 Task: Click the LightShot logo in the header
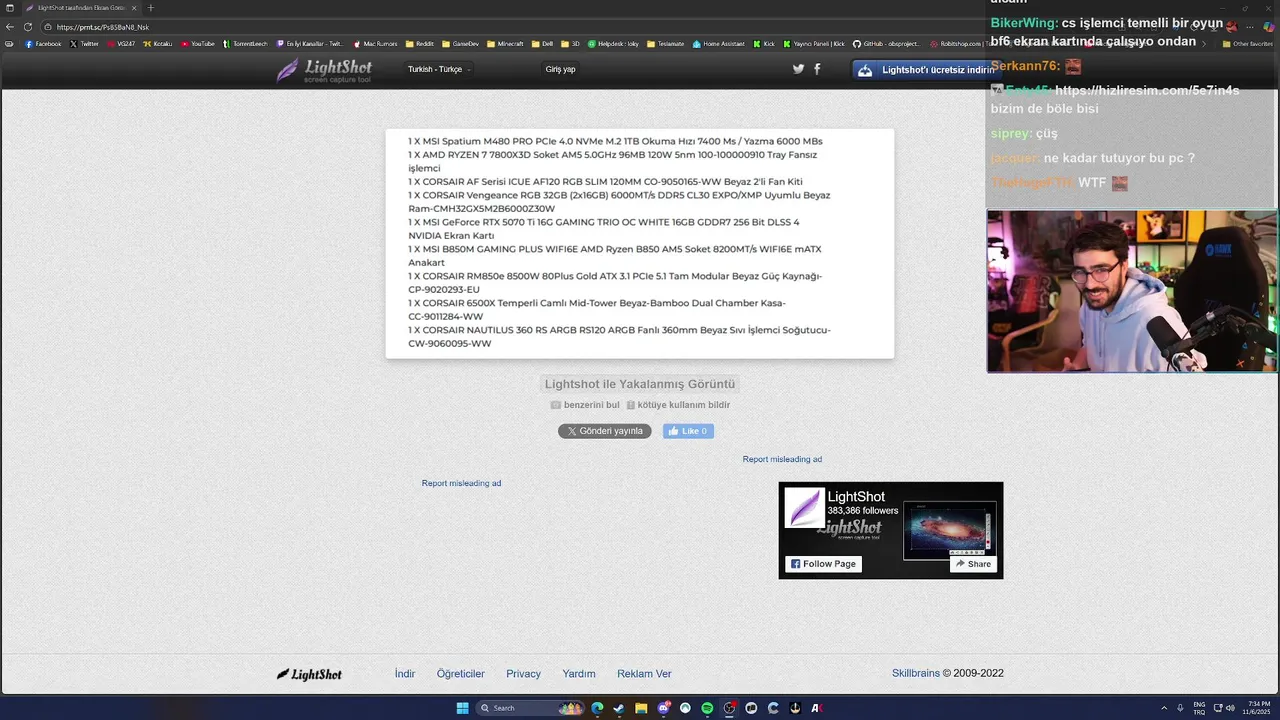324,70
